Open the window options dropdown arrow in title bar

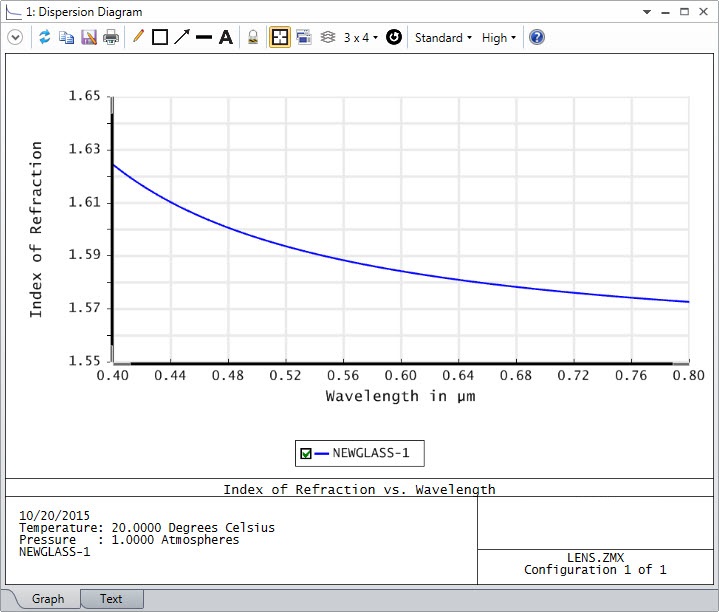click(647, 12)
